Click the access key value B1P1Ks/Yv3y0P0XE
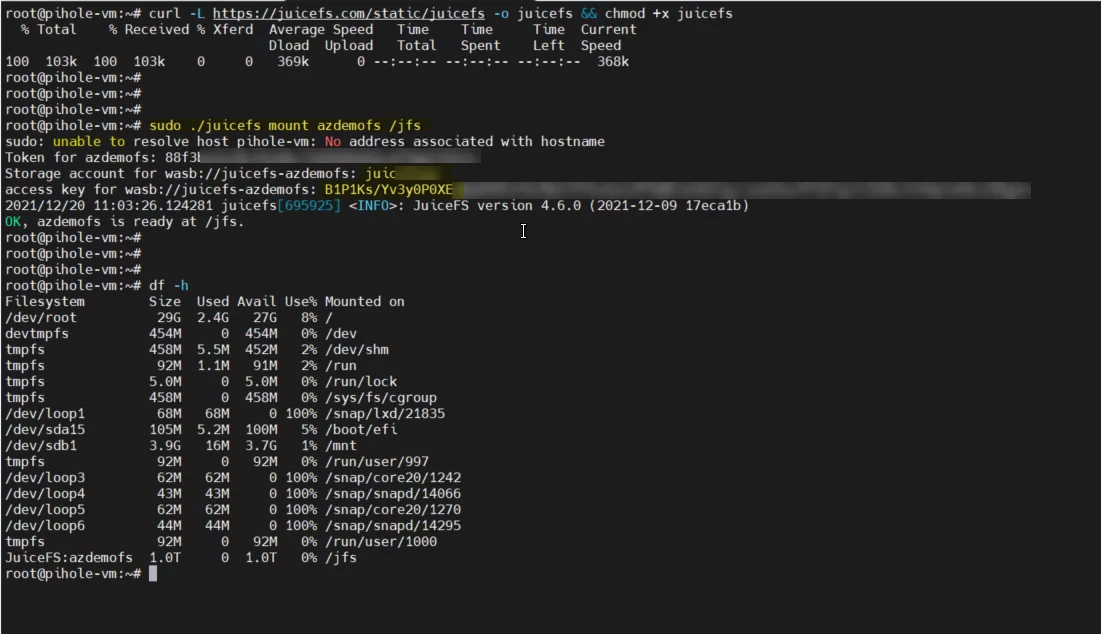 pos(388,190)
